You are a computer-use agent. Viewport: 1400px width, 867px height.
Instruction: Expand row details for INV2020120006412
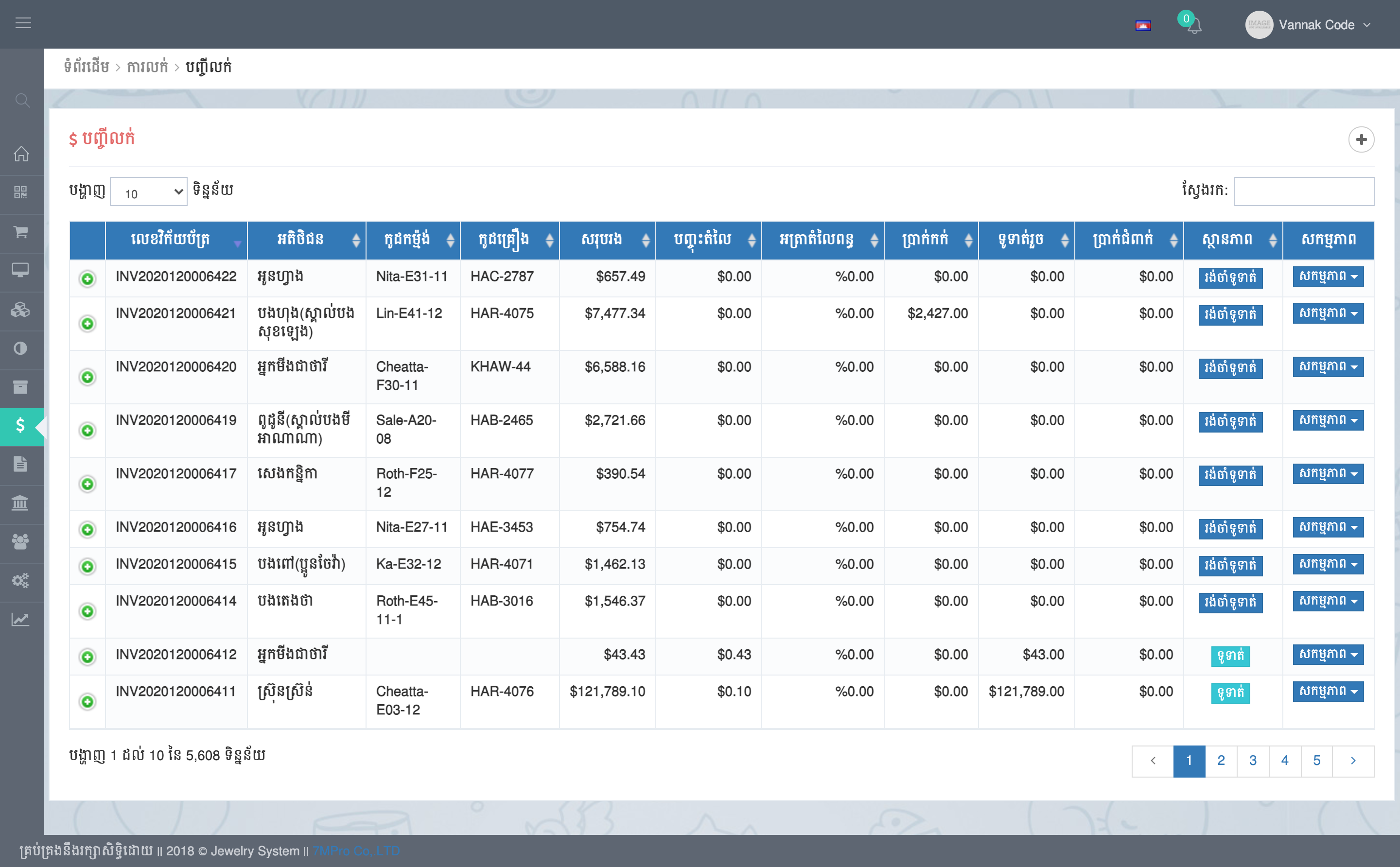[x=87, y=657]
